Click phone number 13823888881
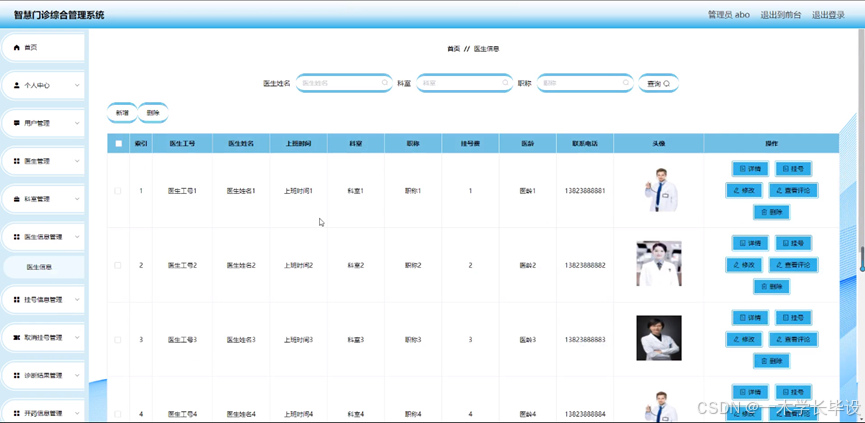The height and width of the screenshot is (423, 865). (585, 191)
